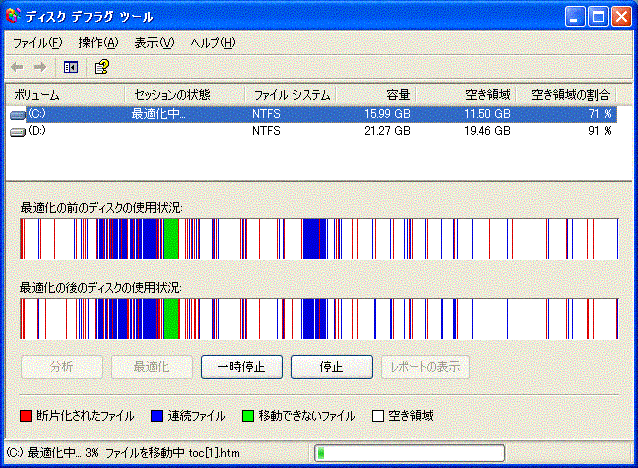Click the 15.99 GB capacity cell
Screen dimensions: 638x468
coord(387,114)
